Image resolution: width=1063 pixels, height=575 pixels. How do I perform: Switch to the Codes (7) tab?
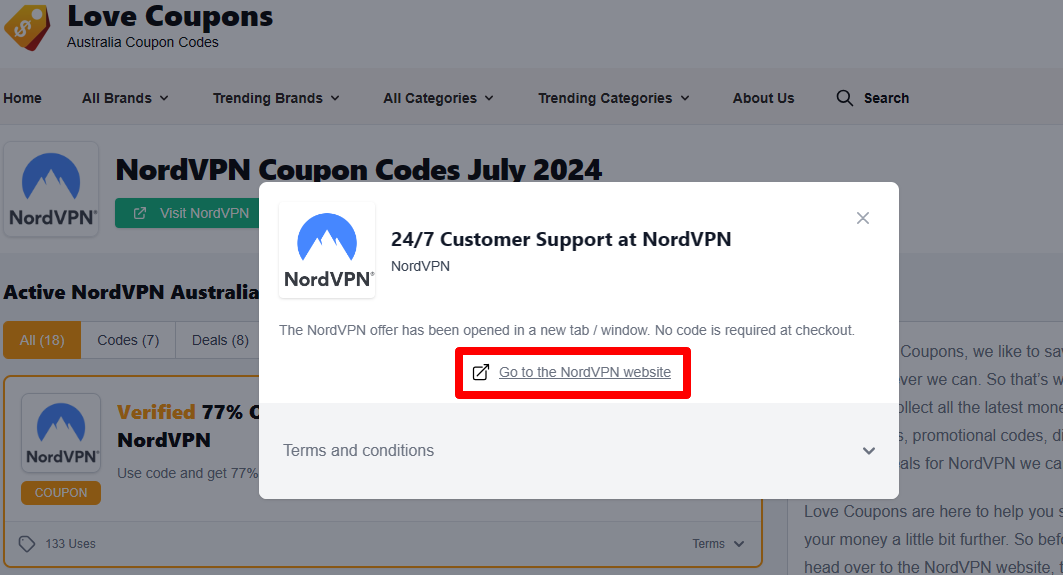[128, 340]
